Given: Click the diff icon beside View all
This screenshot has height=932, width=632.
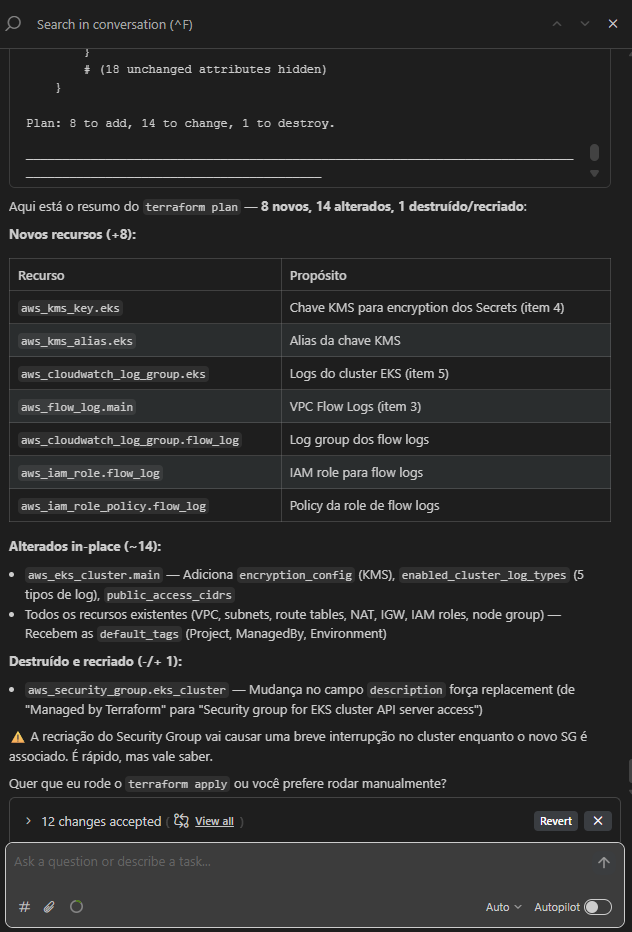Looking at the screenshot, I should (x=181, y=821).
